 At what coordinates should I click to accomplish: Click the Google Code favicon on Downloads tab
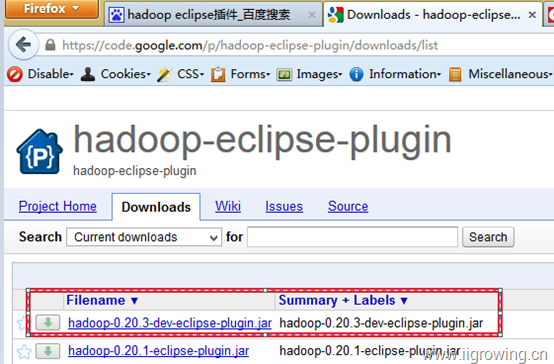[336, 15]
